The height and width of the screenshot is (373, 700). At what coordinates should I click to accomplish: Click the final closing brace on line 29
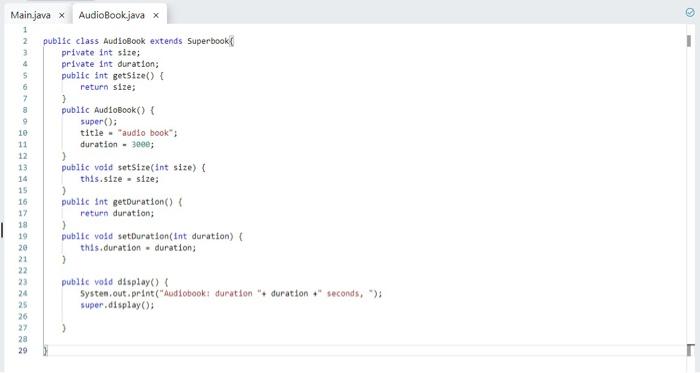(x=45, y=351)
